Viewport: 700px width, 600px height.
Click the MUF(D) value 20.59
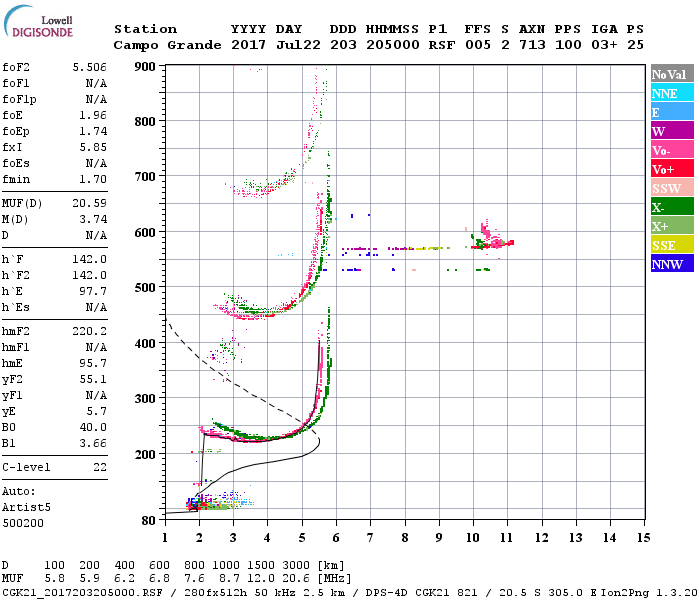90,204
